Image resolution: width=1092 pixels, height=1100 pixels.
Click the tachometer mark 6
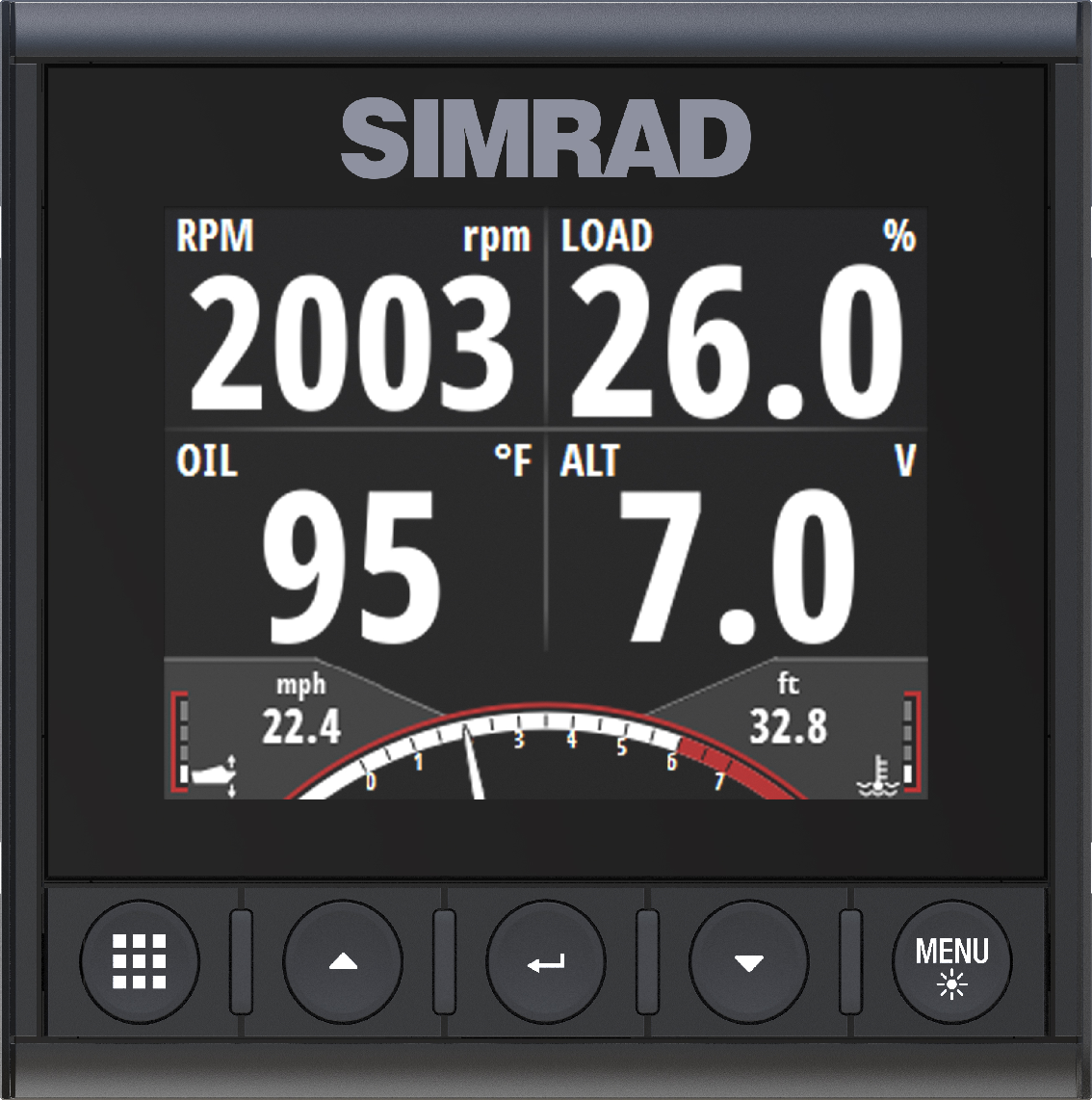pyautogui.click(x=671, y=762)
